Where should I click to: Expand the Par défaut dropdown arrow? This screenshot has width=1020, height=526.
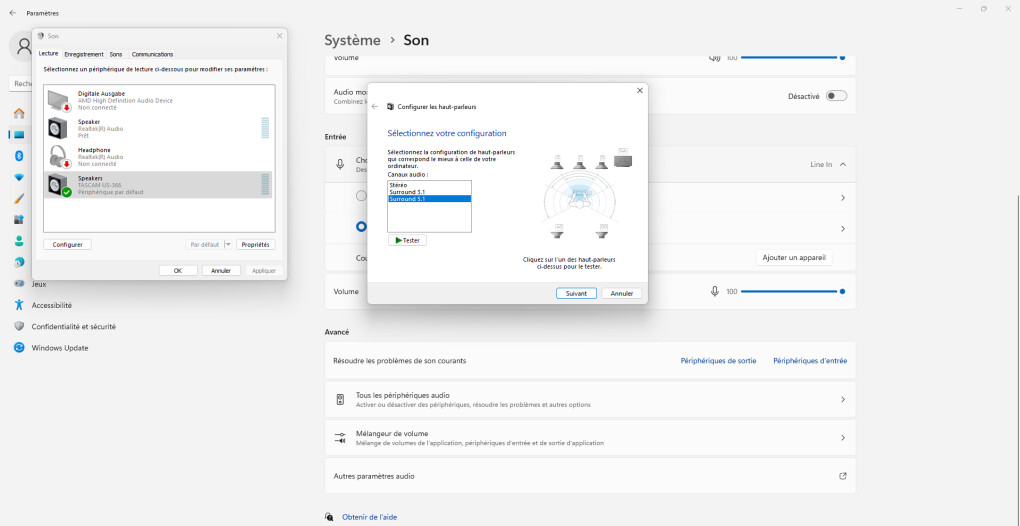(228, 244)
